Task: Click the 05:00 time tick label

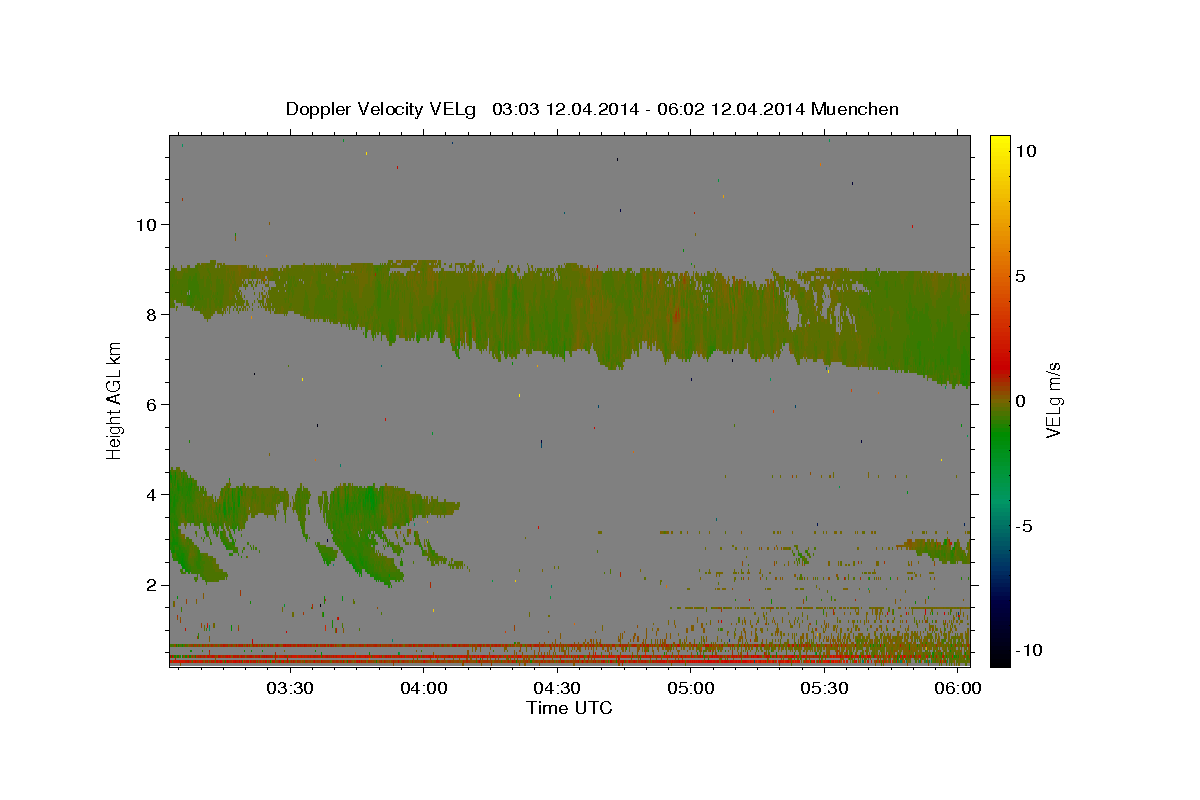Action: point(691,689)
